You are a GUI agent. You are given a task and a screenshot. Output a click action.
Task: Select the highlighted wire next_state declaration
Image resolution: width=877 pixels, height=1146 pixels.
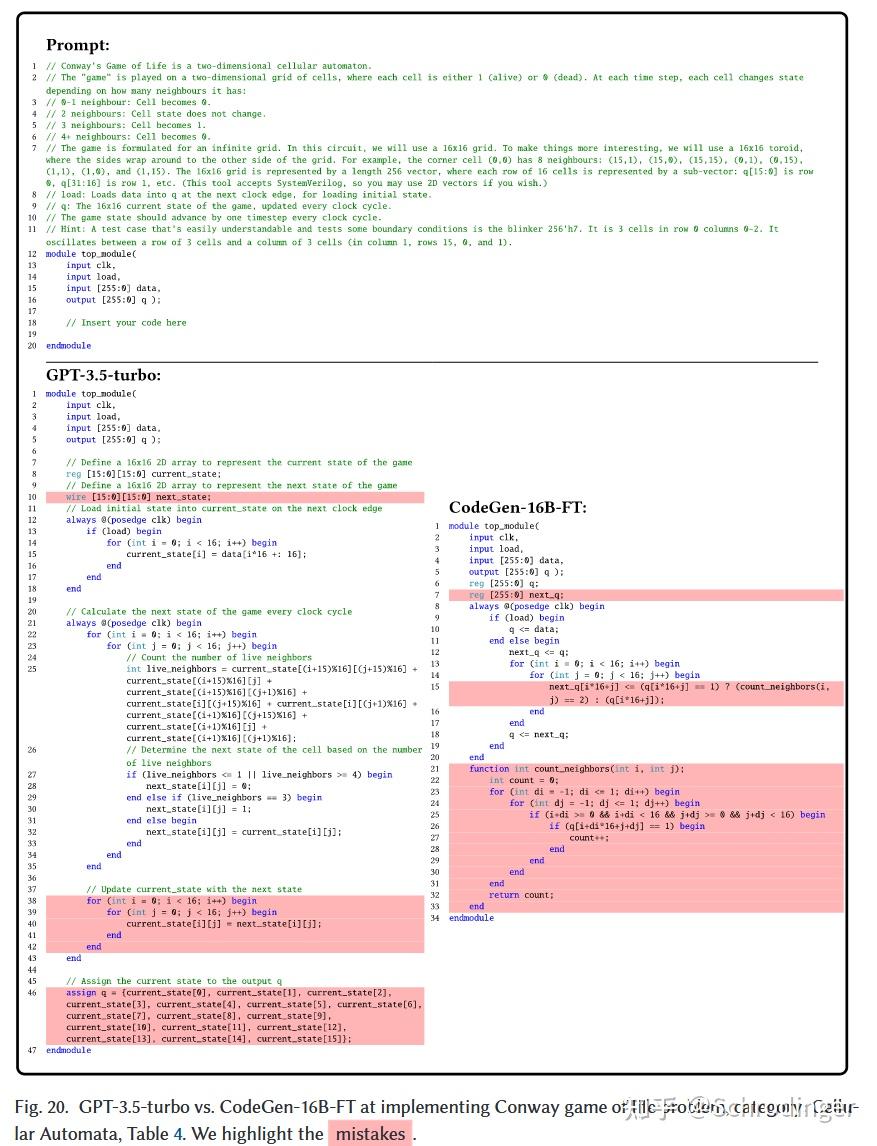(135, 496)
